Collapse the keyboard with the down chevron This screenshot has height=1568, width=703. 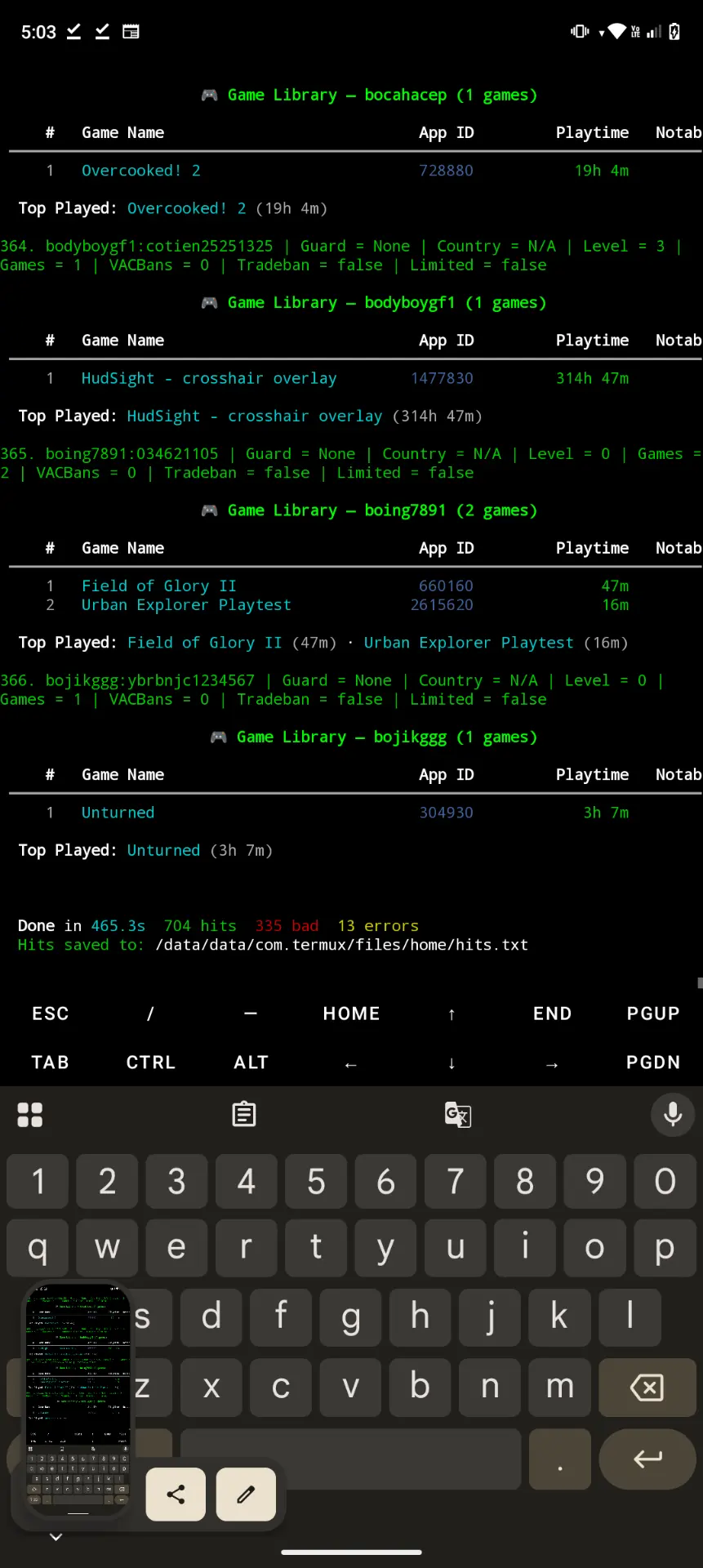(56, 1537)
